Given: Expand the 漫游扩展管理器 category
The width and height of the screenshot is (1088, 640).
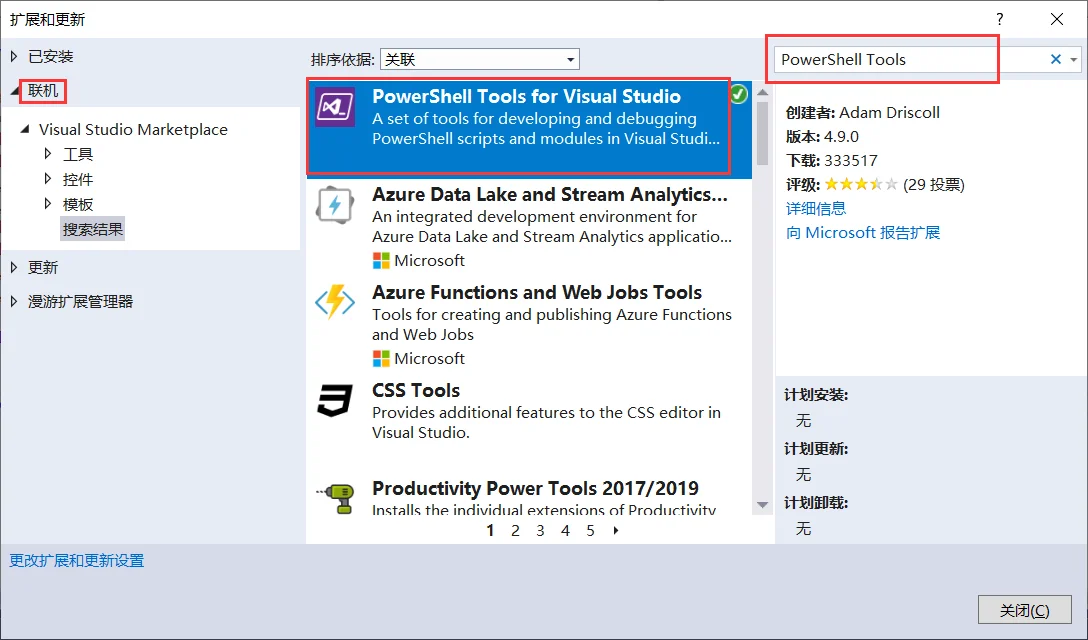Looking at the screenshot, I should click(x=14, y=301).
